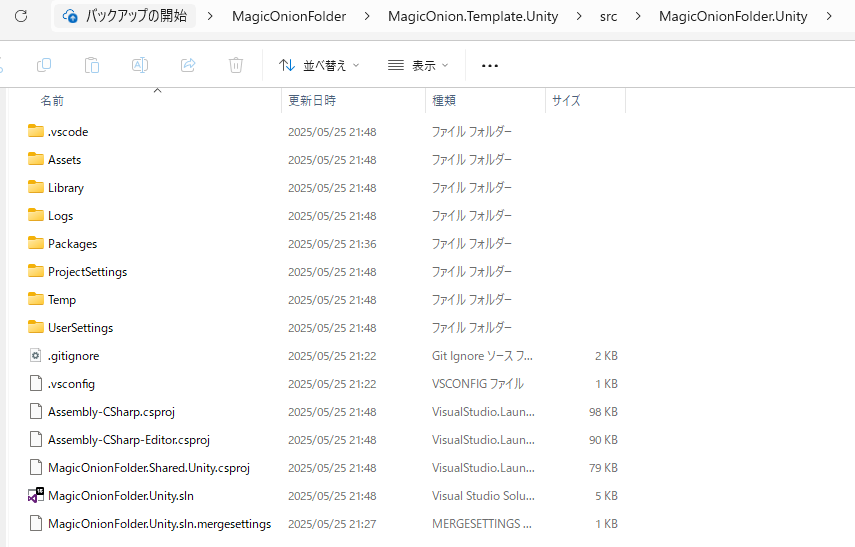Expand the chevron after MagicOnionFolder breadcrumb
Viewport: 855px width, 547px height.
(x=367, y=16)
